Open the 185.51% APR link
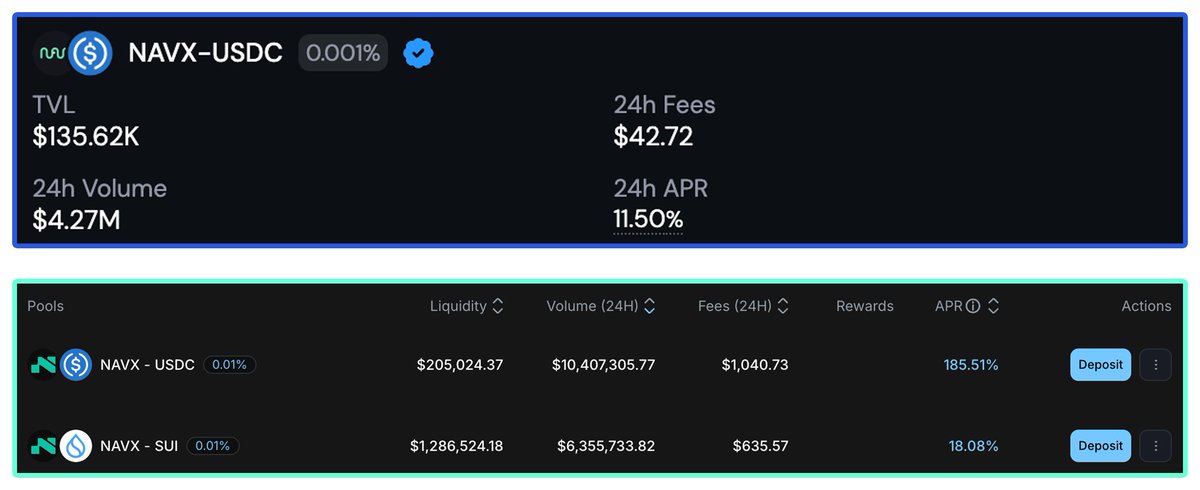 [x=971, y=365]
